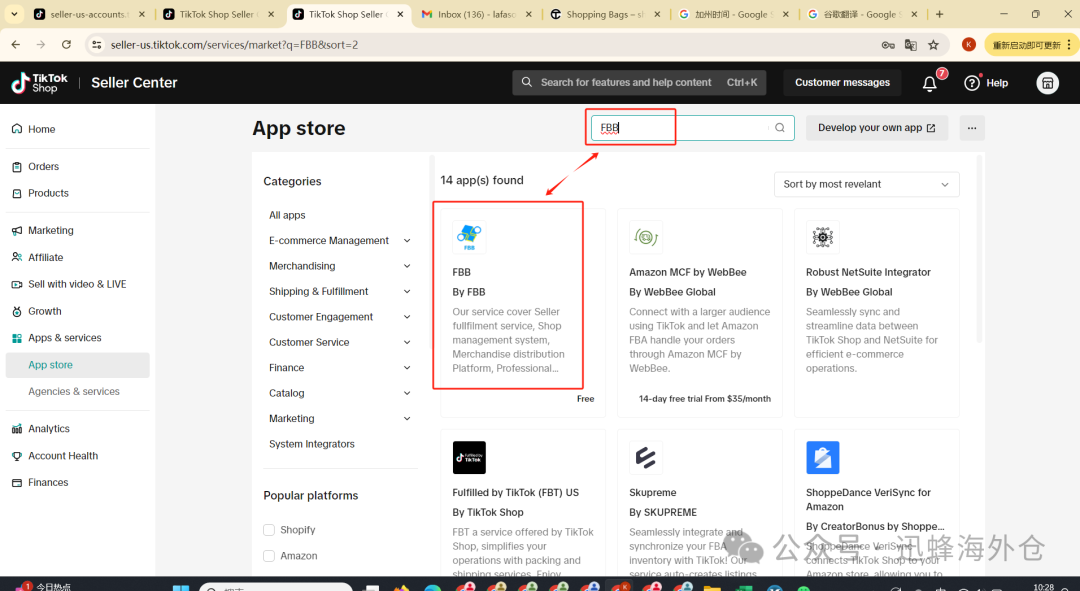Open the Skupreme app logo
Viewport: 1080px width, 591px height.
coord(645,457)
